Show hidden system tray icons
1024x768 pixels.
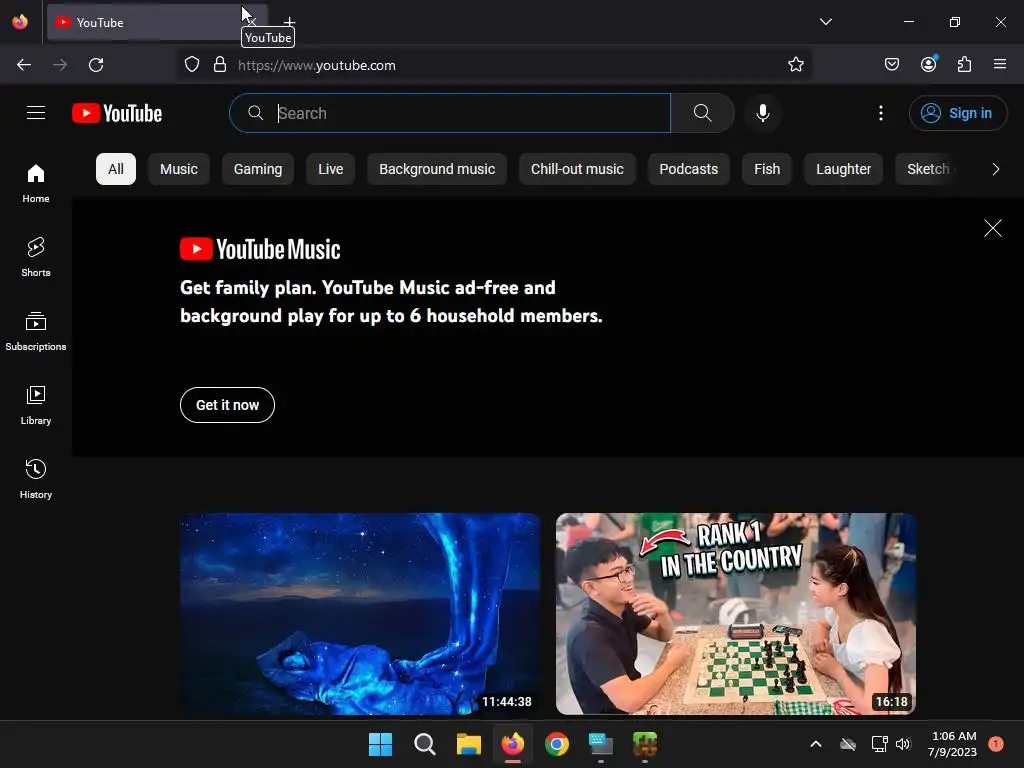[x=816, y=744]
